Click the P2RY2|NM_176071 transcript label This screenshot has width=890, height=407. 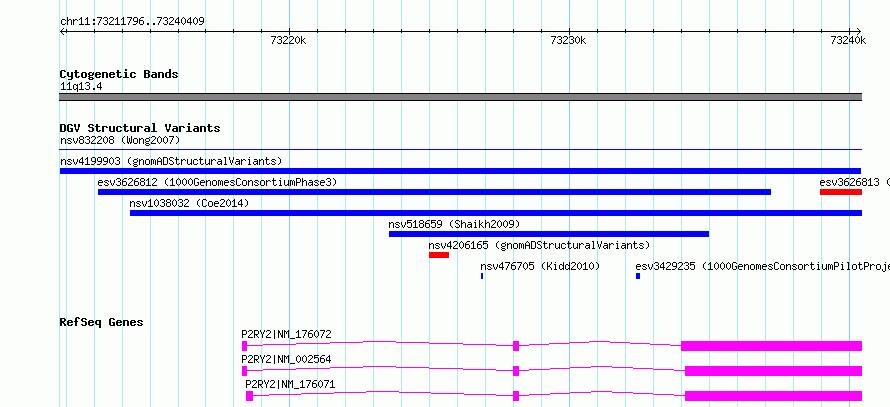click(x=290, y=384)
